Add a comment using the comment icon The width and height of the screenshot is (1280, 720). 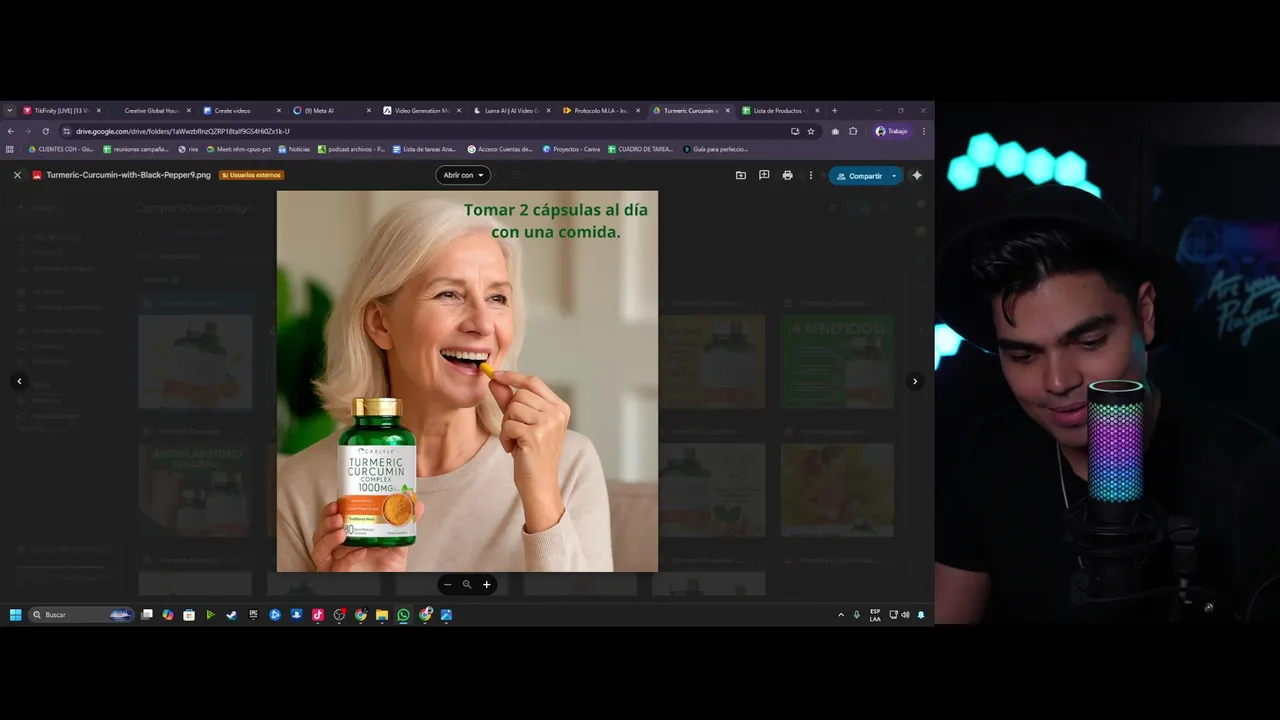click(764, 175)
